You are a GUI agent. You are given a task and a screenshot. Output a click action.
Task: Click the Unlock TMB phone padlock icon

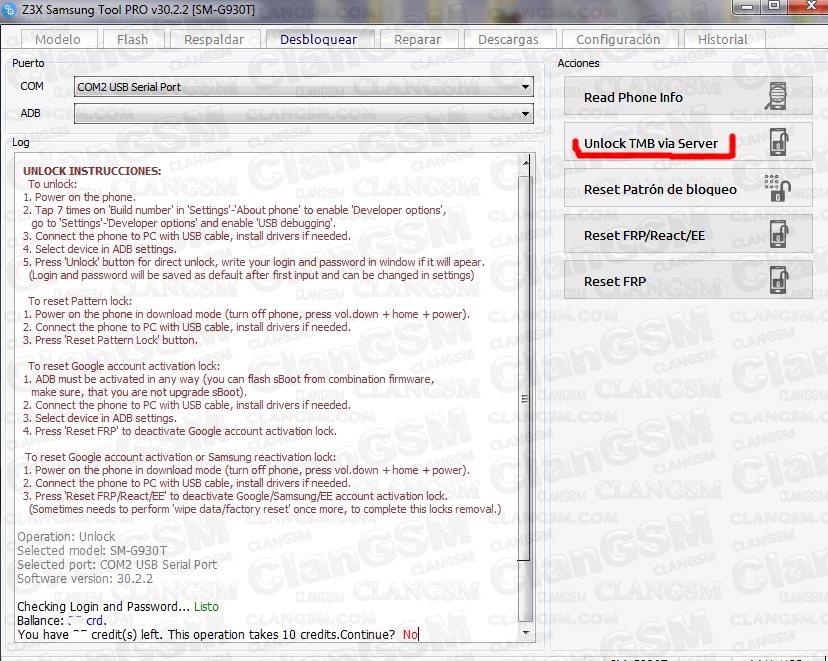pyautogui.click(x=778, y=142)
